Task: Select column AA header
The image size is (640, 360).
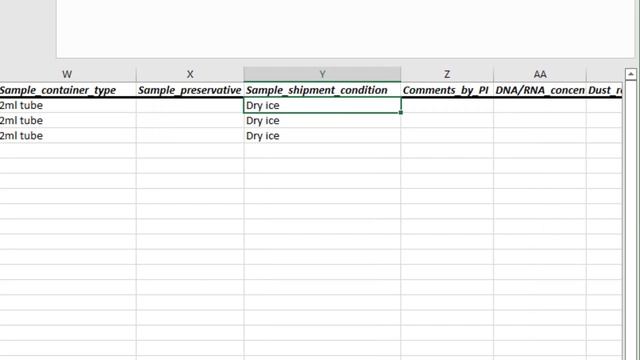Action: click(540, 74)
